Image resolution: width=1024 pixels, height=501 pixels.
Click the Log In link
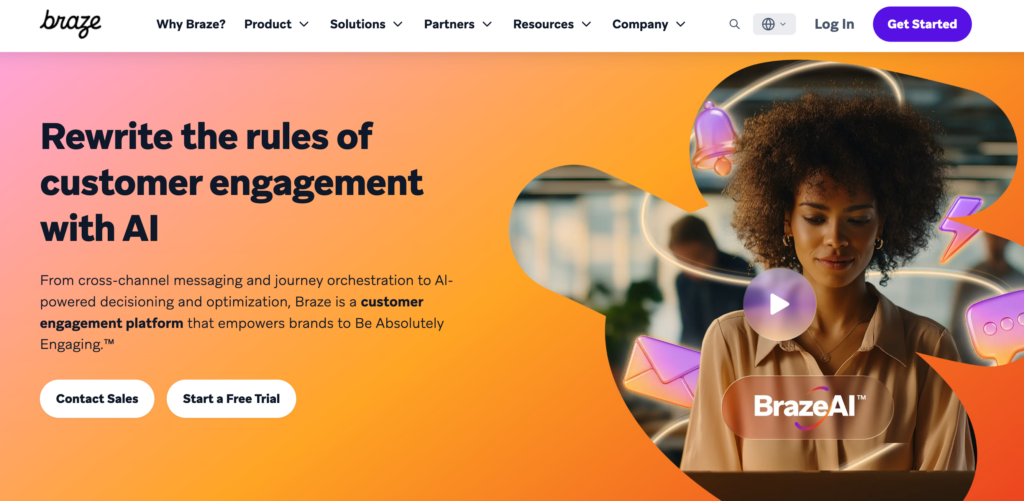pyautogui.click(x=834, y=24)
